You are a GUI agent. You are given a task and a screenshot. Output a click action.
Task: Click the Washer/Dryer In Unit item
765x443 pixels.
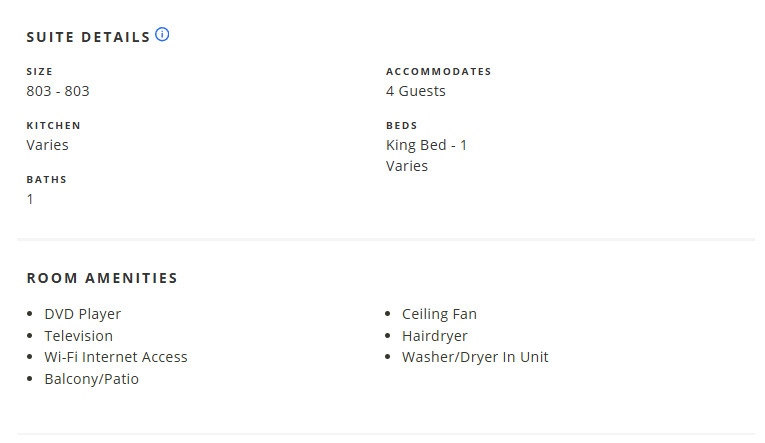[x=475, y=357]
